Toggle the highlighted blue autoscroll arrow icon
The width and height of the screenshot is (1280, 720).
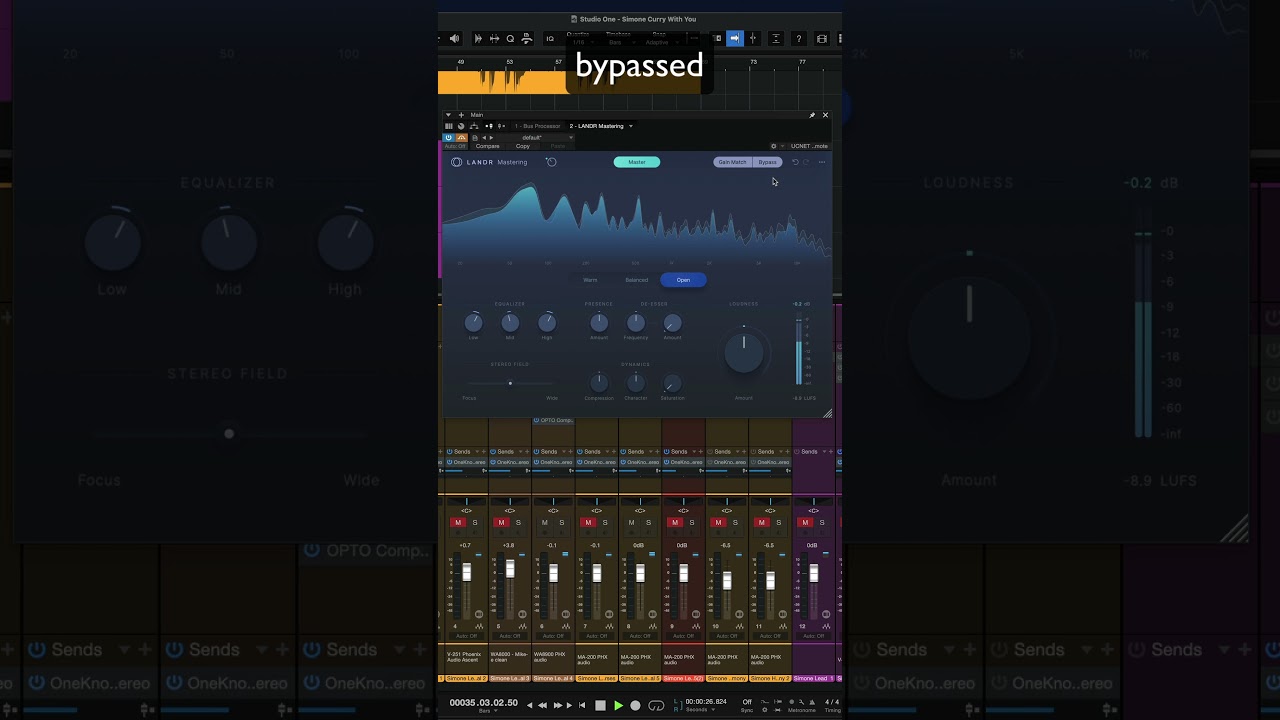pyautogui.click(x=735, y=39)
